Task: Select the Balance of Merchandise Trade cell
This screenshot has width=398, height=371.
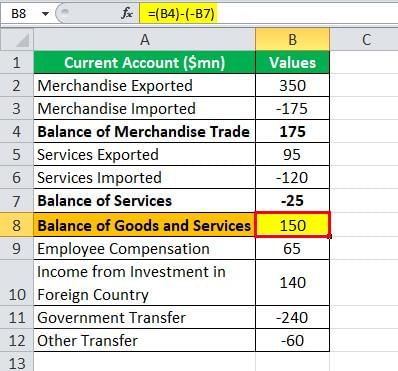Action: [144, 131]
